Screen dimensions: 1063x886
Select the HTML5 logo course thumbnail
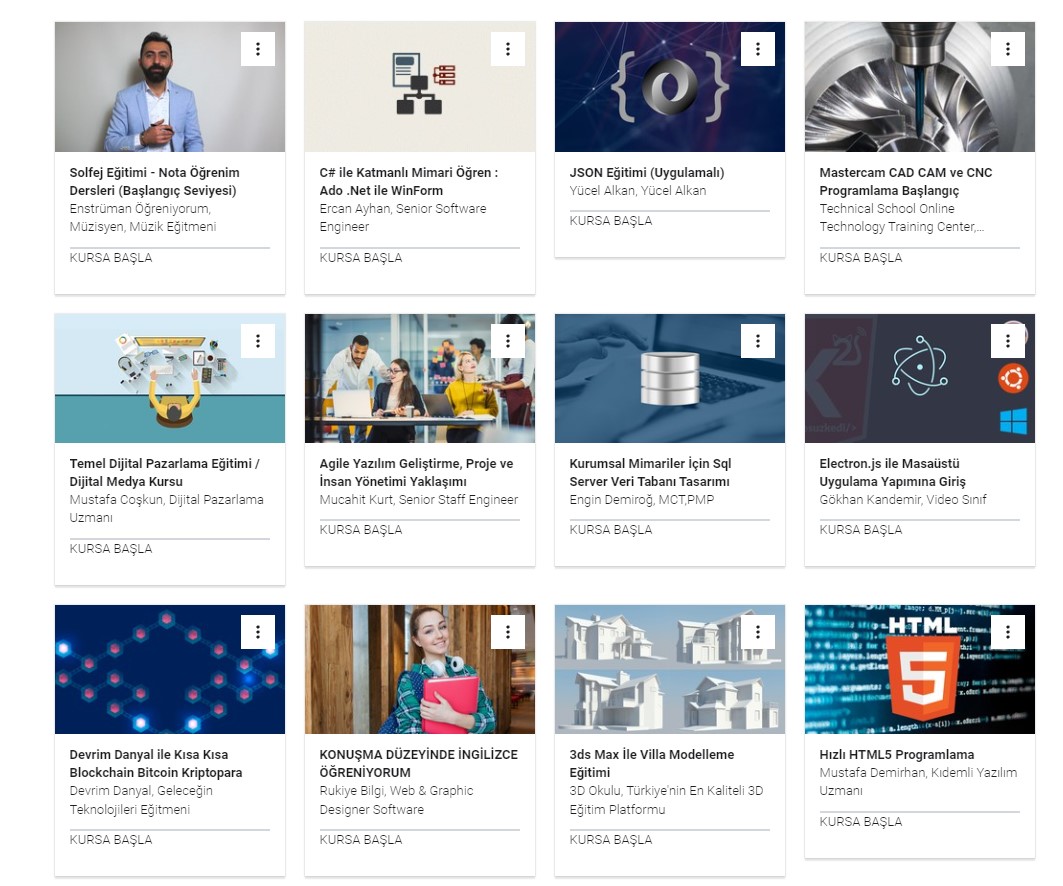(x=920, y=669)
